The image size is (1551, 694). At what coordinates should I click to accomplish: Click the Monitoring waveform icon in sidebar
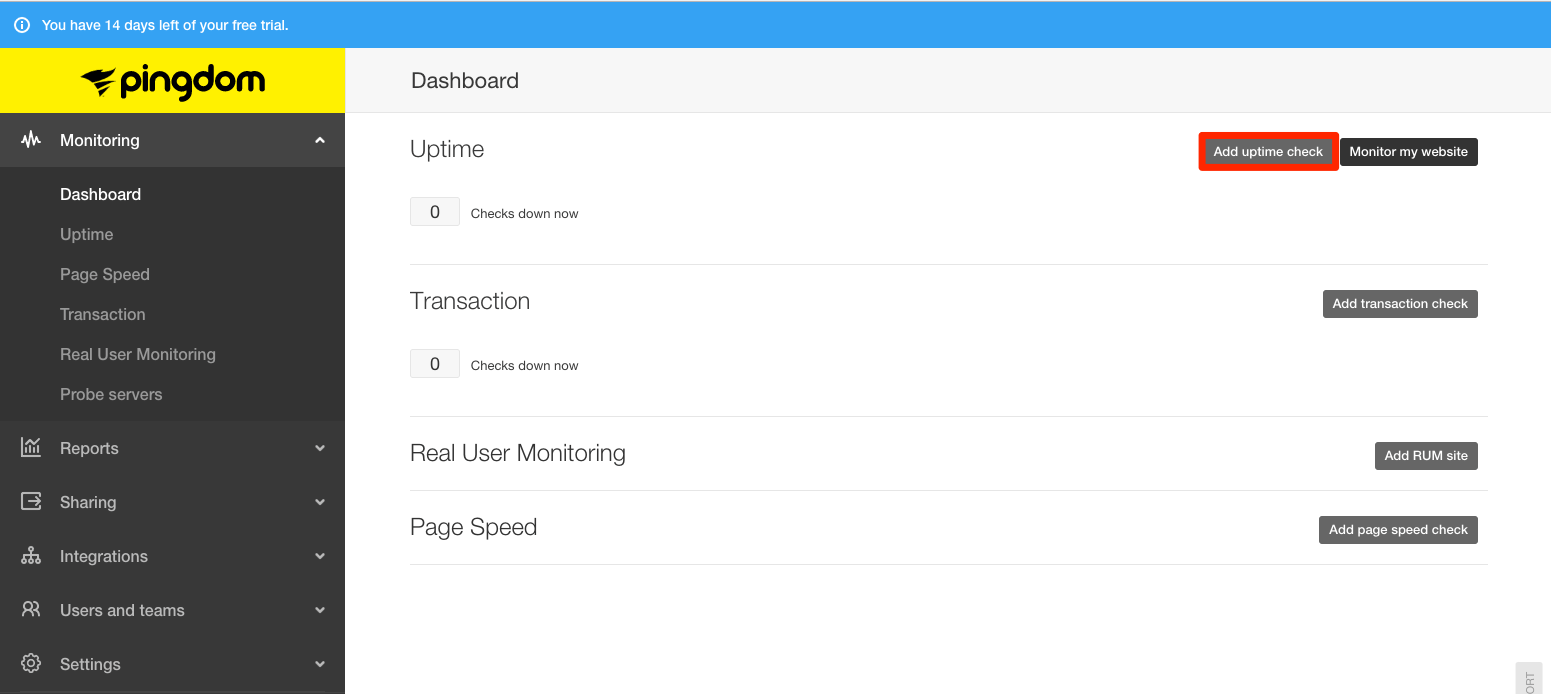31,140
